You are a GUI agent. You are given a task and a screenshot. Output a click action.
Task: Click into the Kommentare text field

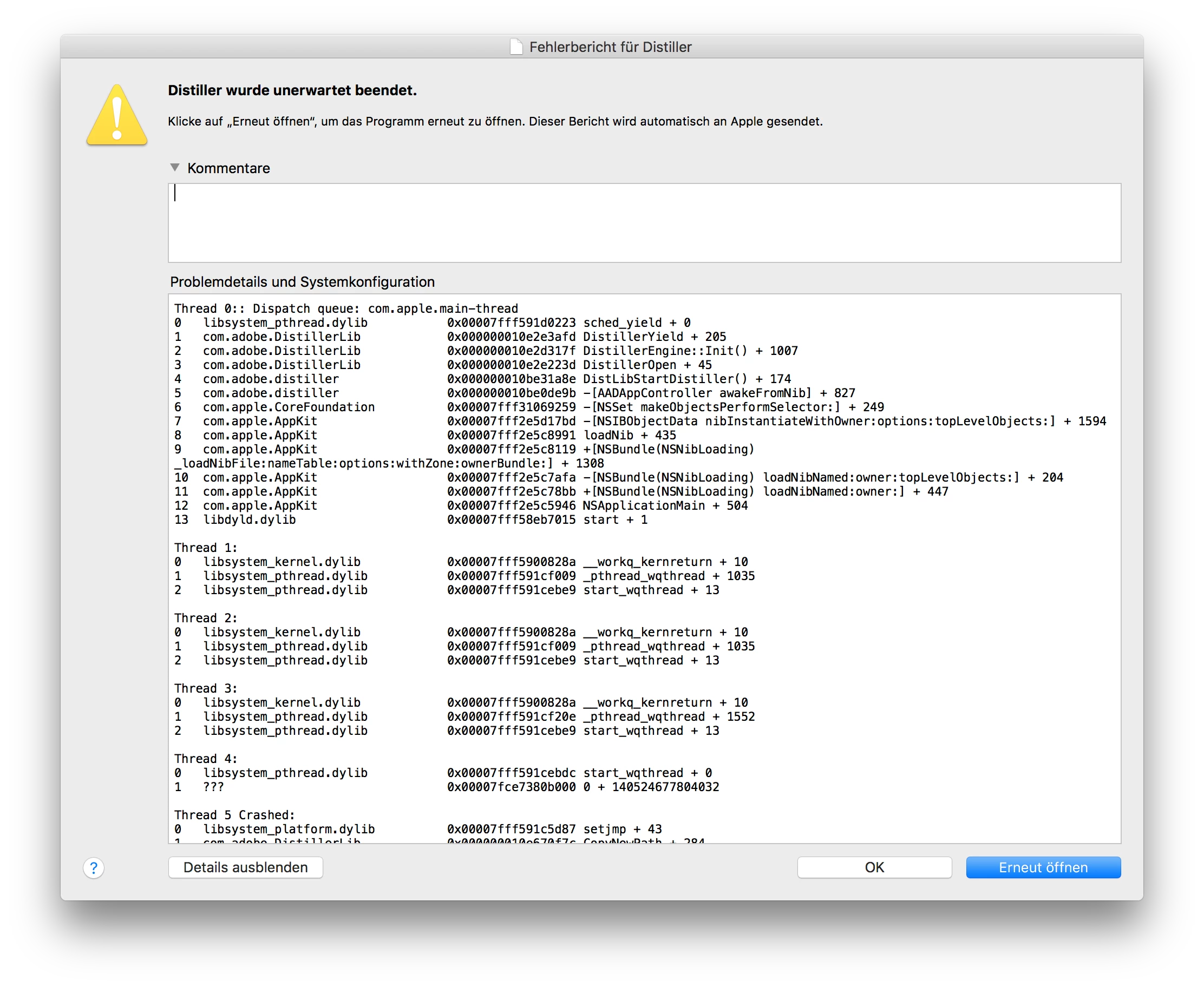pyautogui.click(x=644, y=223)
